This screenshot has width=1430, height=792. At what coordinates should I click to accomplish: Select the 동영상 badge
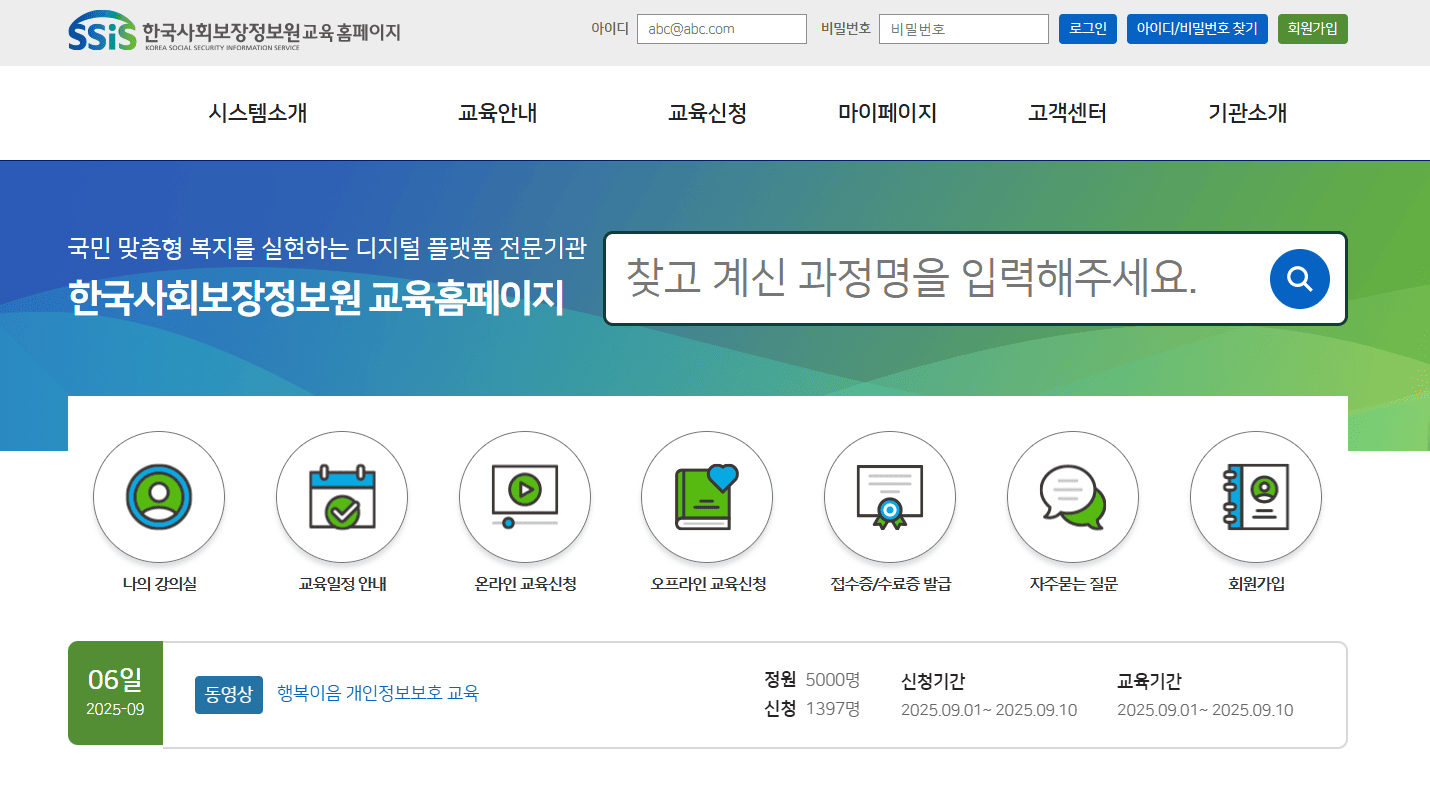pos(228,694)
